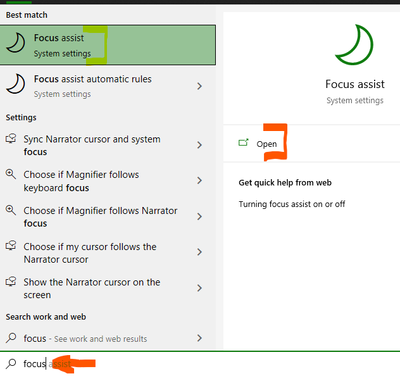Click the Sync Narrator cursor setting icon
Image resolution: width=400 pixels, height=376 pixels.
point(11,138)
